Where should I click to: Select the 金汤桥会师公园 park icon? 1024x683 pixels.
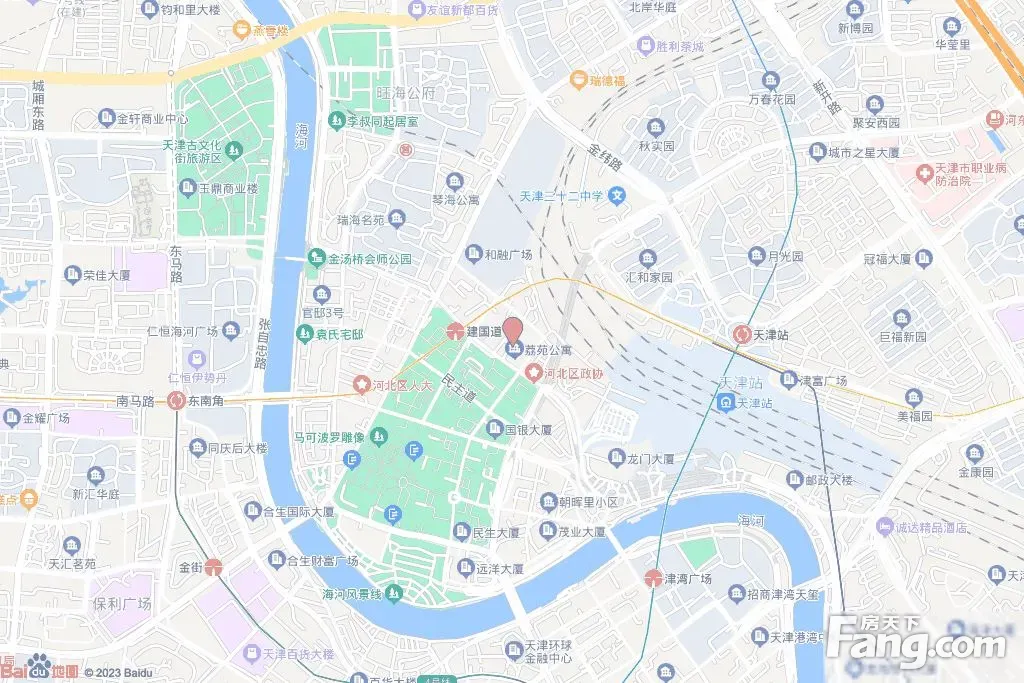click(x=317, y=258)
